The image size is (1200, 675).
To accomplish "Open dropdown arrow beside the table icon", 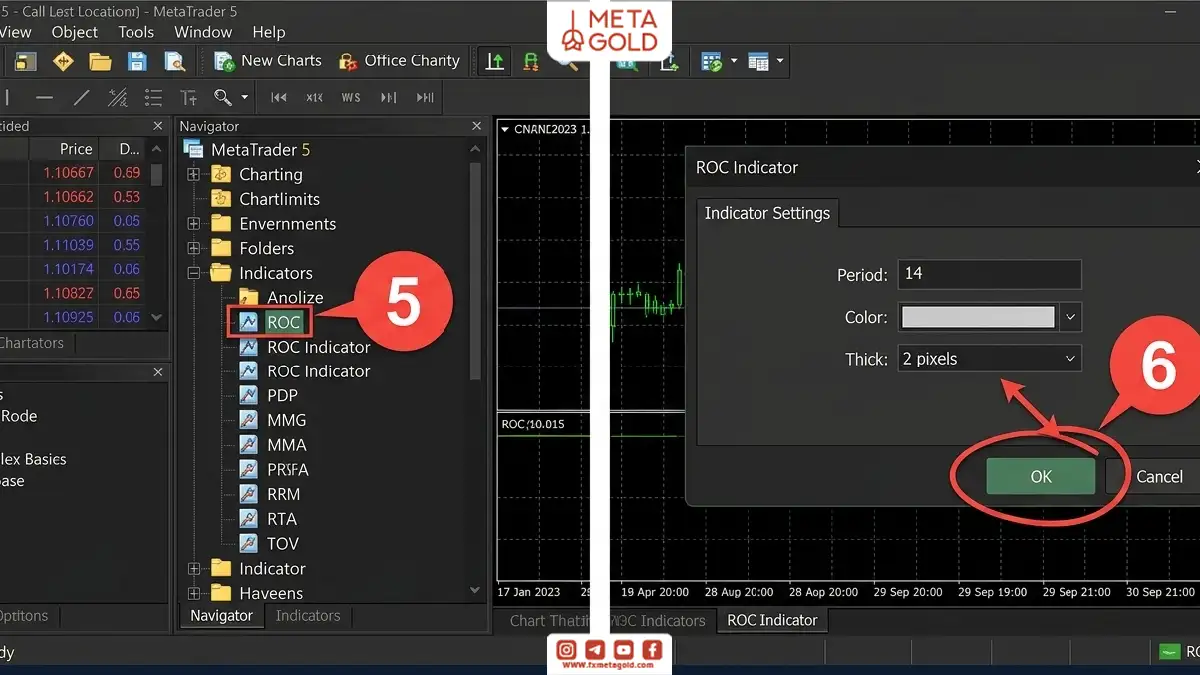I will [780, 62].
